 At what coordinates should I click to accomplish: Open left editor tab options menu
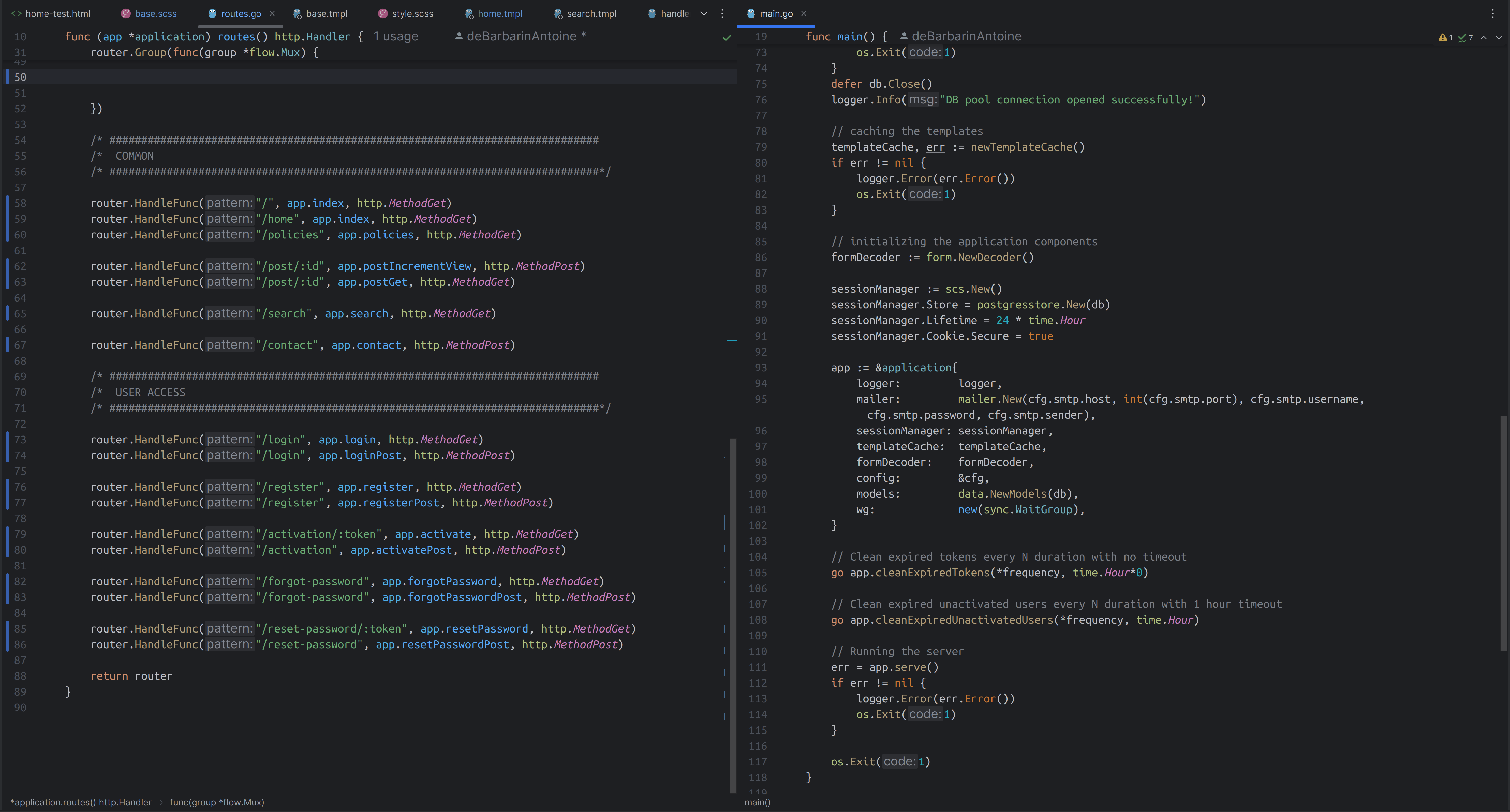tap(722, 13)
